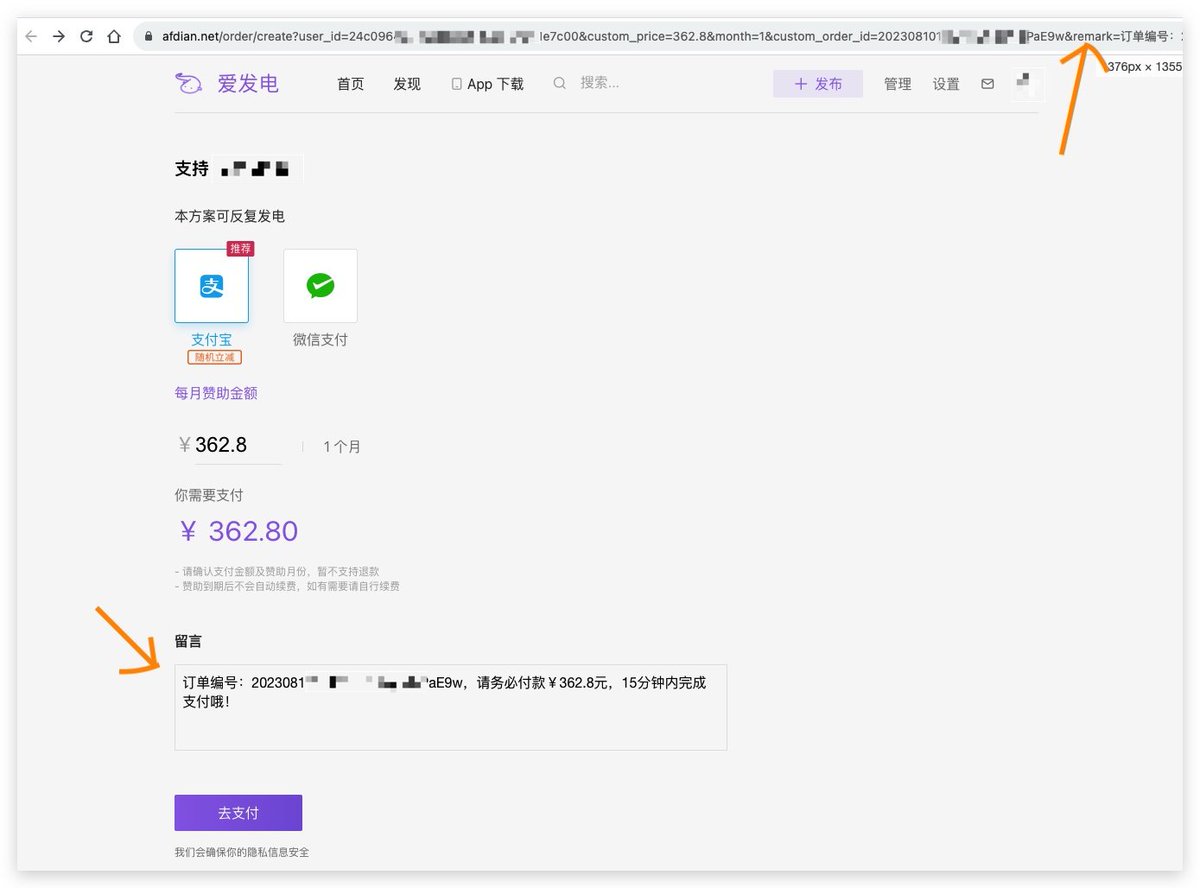Open your profile avatar image

pos(1028,84)
